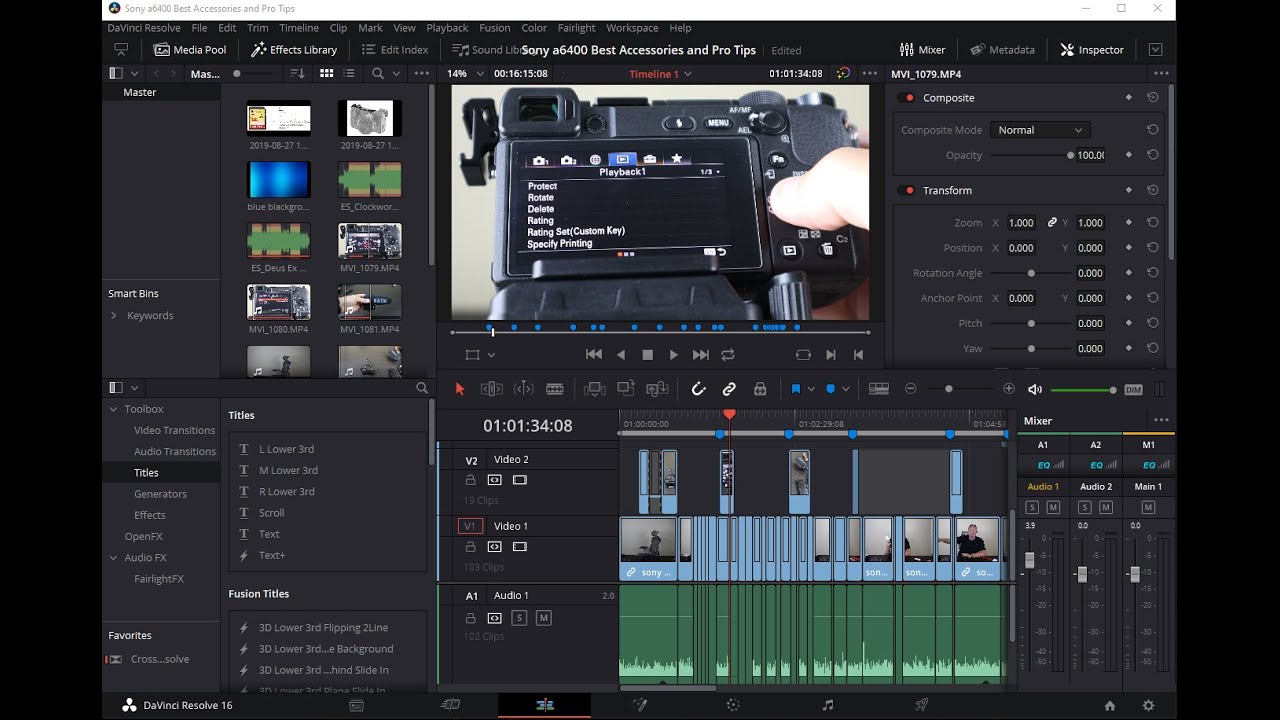
Task: Choose the Scroll title
Action: 271,513
